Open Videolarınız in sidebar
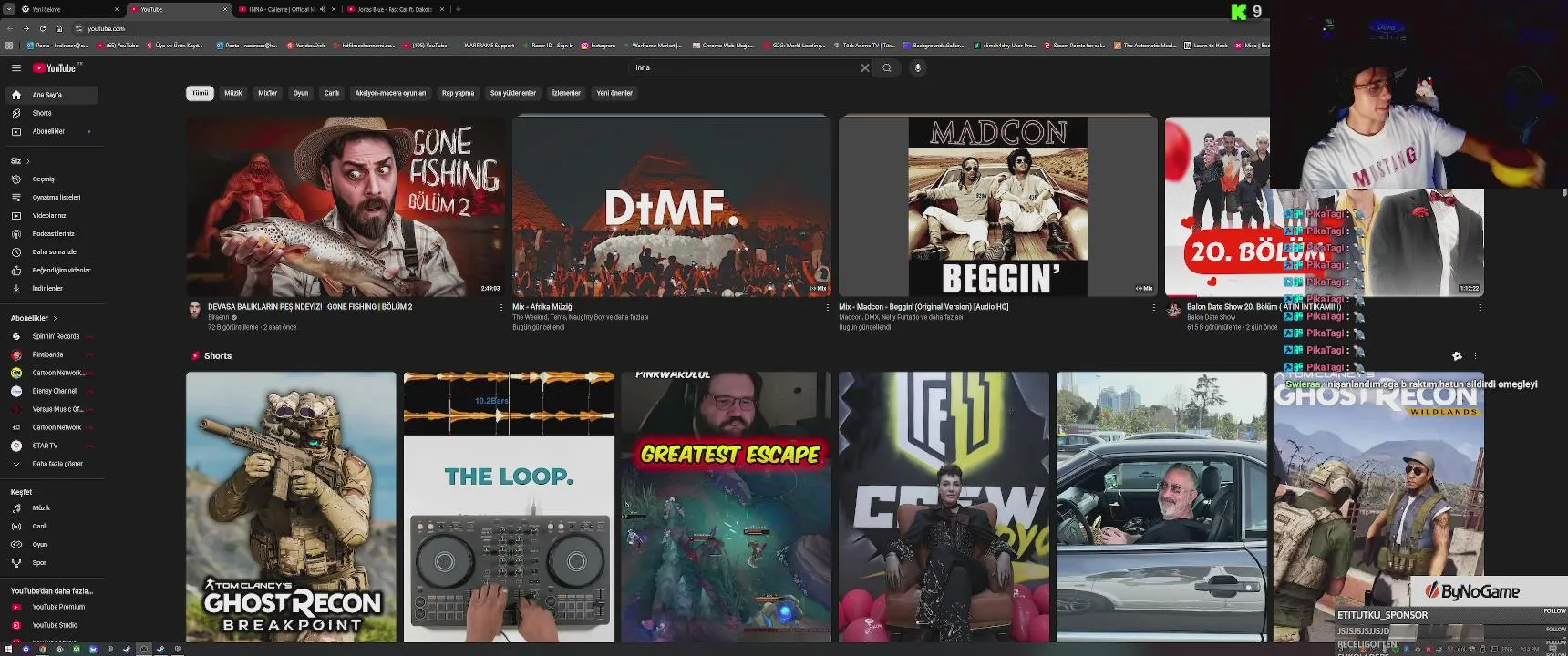1568x656 pixels. click(51, 216)
